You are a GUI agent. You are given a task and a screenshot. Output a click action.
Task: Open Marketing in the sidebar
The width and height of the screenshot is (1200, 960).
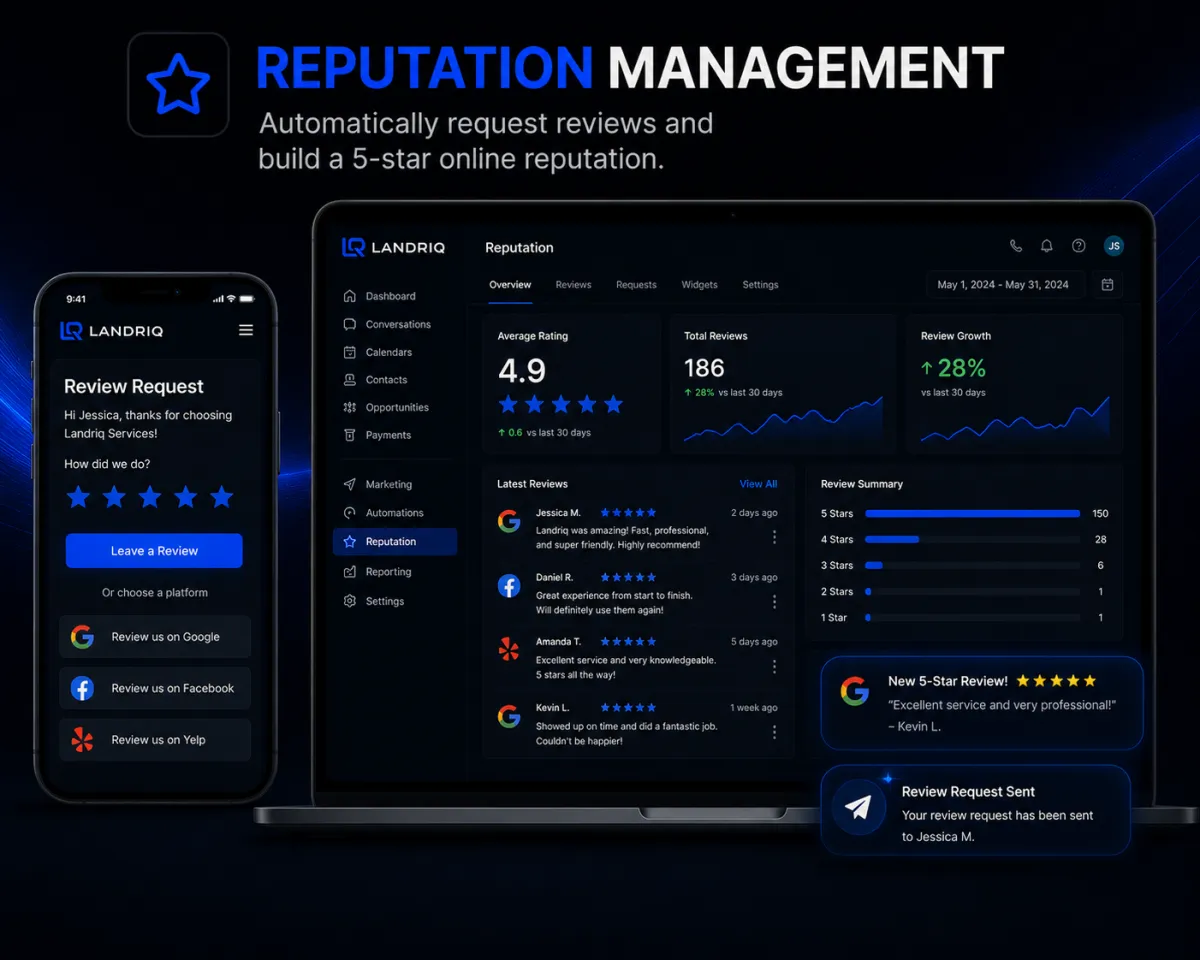tap(377, 484)
